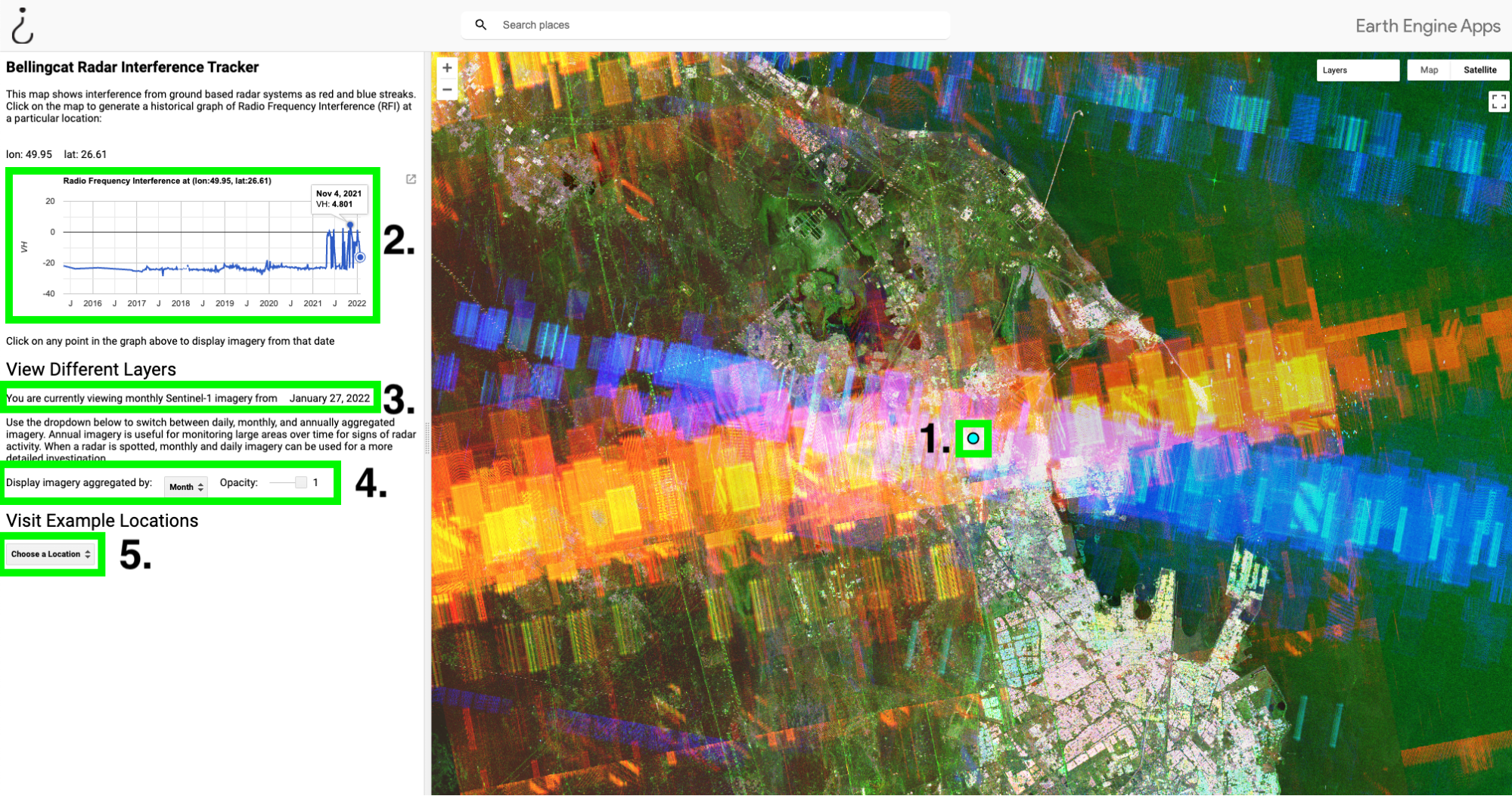Click the search magnifier icon
This screenshot has height=796, width=1512.
click(x=480, y=25)
